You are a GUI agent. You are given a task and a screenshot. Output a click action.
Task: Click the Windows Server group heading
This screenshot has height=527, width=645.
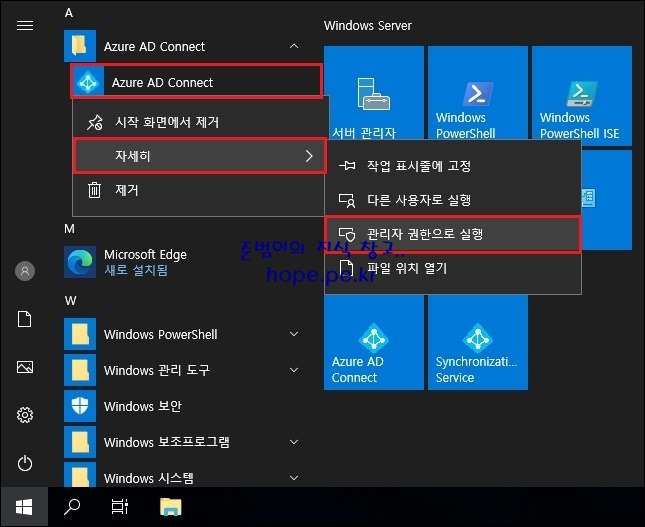tap(368, 26)
